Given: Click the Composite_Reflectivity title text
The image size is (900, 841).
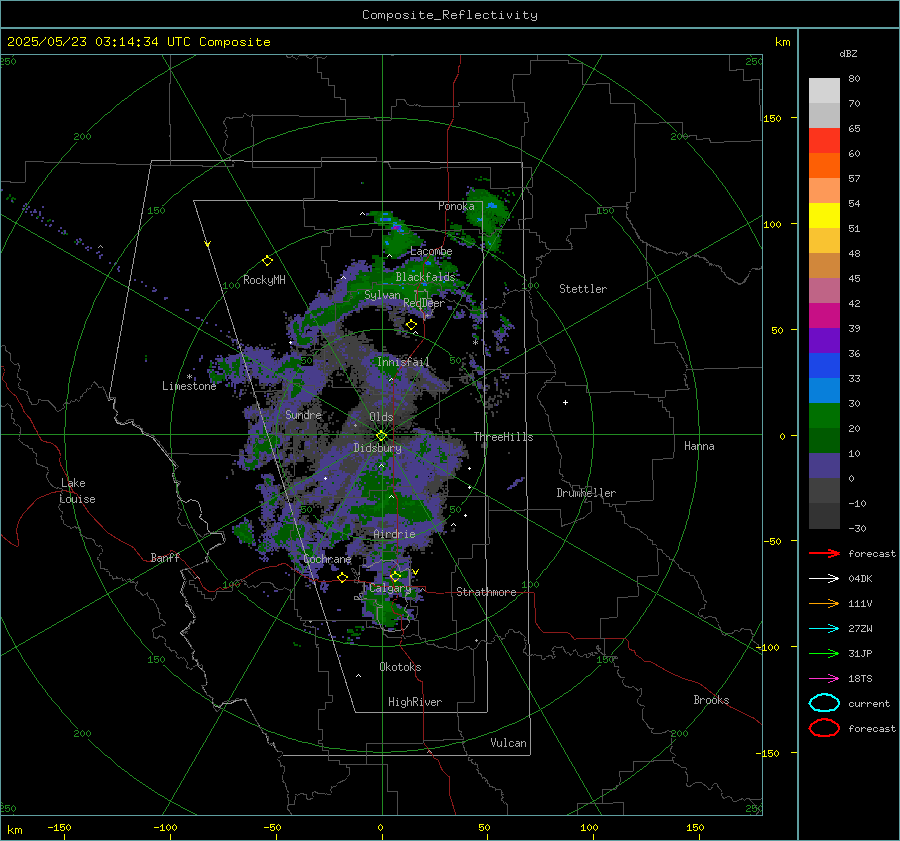Looking at the screenshot, I should (x=450, y=15).
